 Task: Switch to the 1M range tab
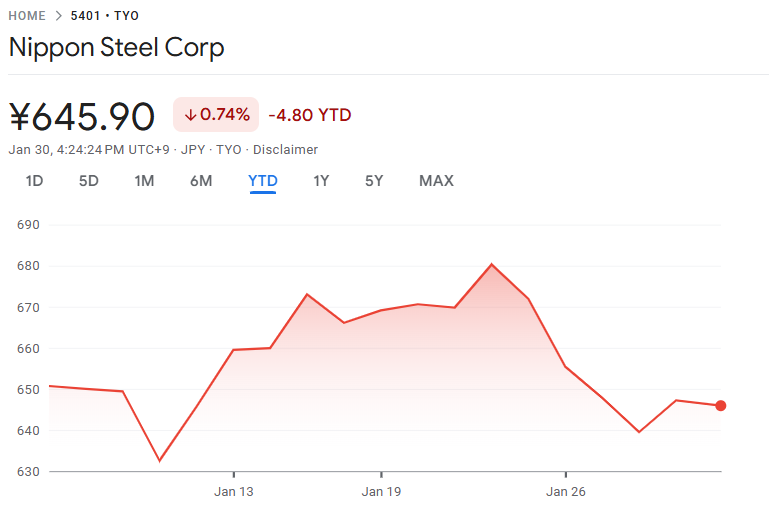click(x=144, y=181)
